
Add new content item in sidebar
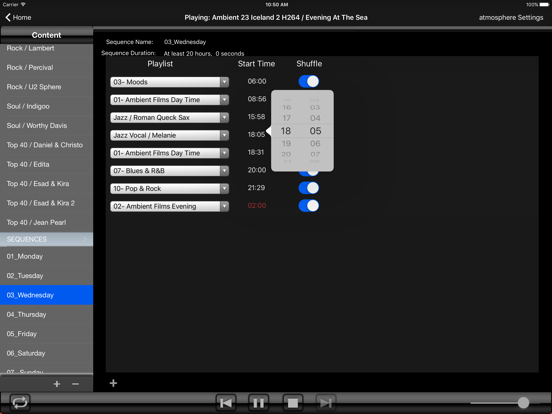[x=57, y=384]
